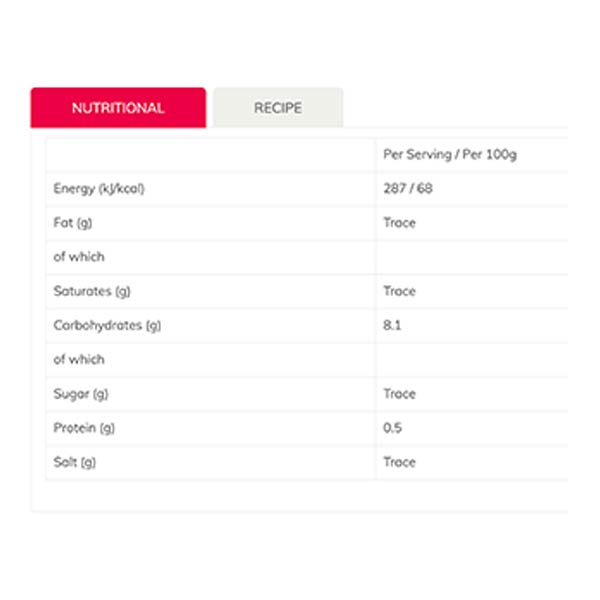This screenshot has height=600, width=600.
Task: Click the 8.1 carbohydrates value
Action: click(392, 325)
